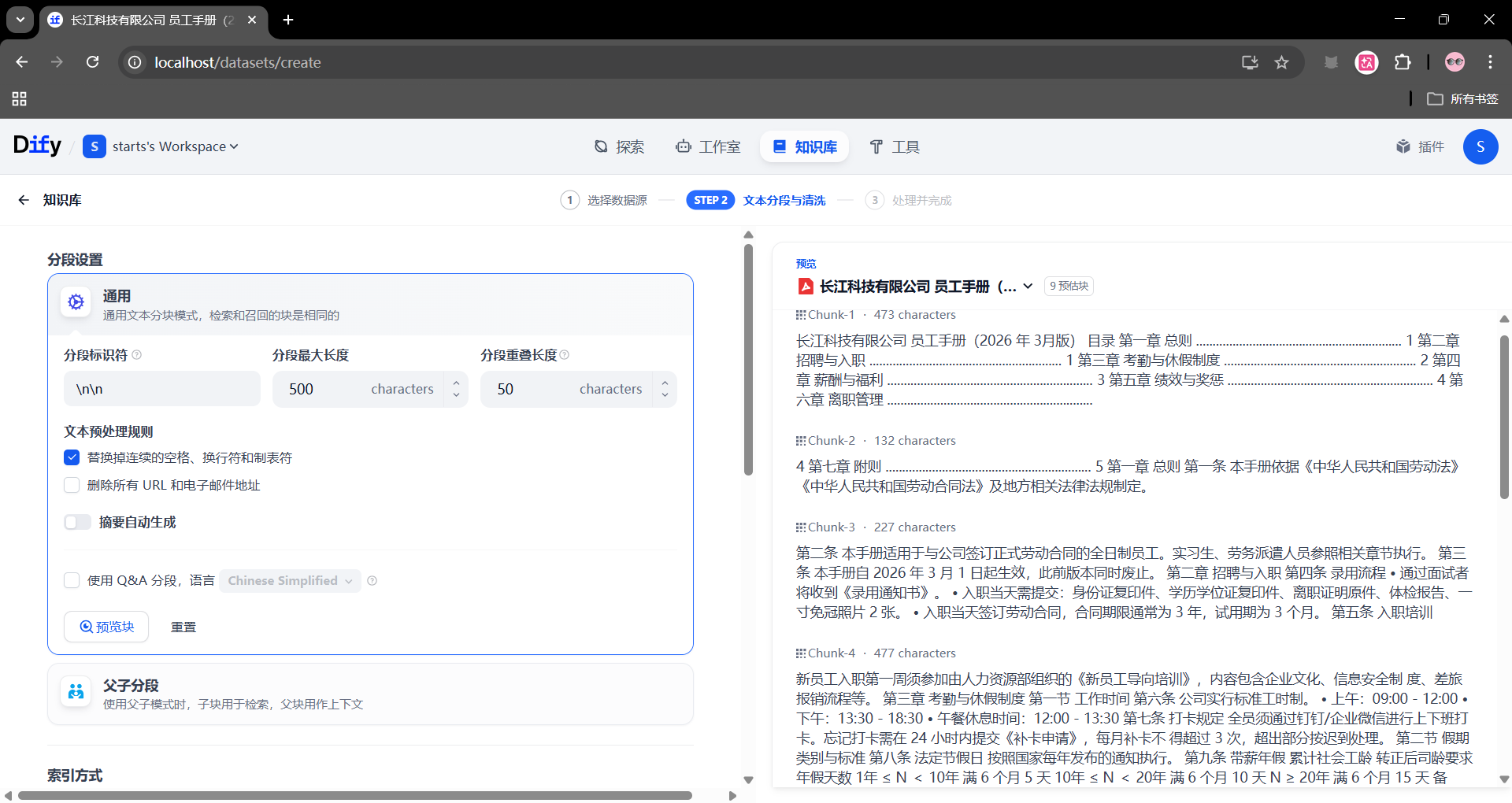Open the apps grid in bookmarks bar
Viewport: 1512px width, 803px height.
20,99
